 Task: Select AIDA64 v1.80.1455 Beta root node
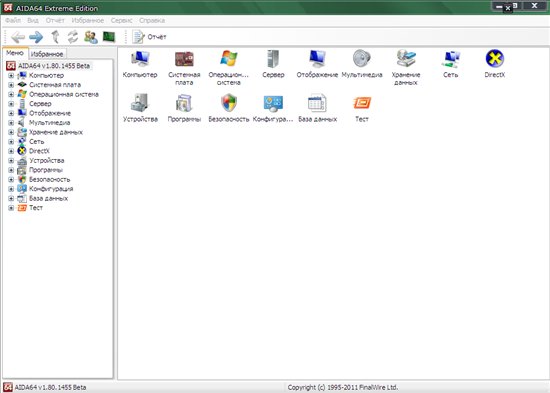54,66
